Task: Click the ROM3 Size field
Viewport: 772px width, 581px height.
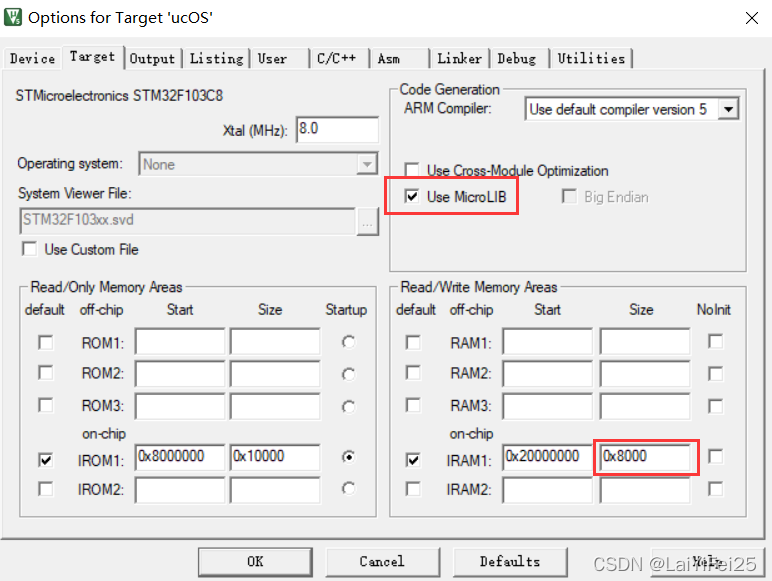Action: click(275, 406)
